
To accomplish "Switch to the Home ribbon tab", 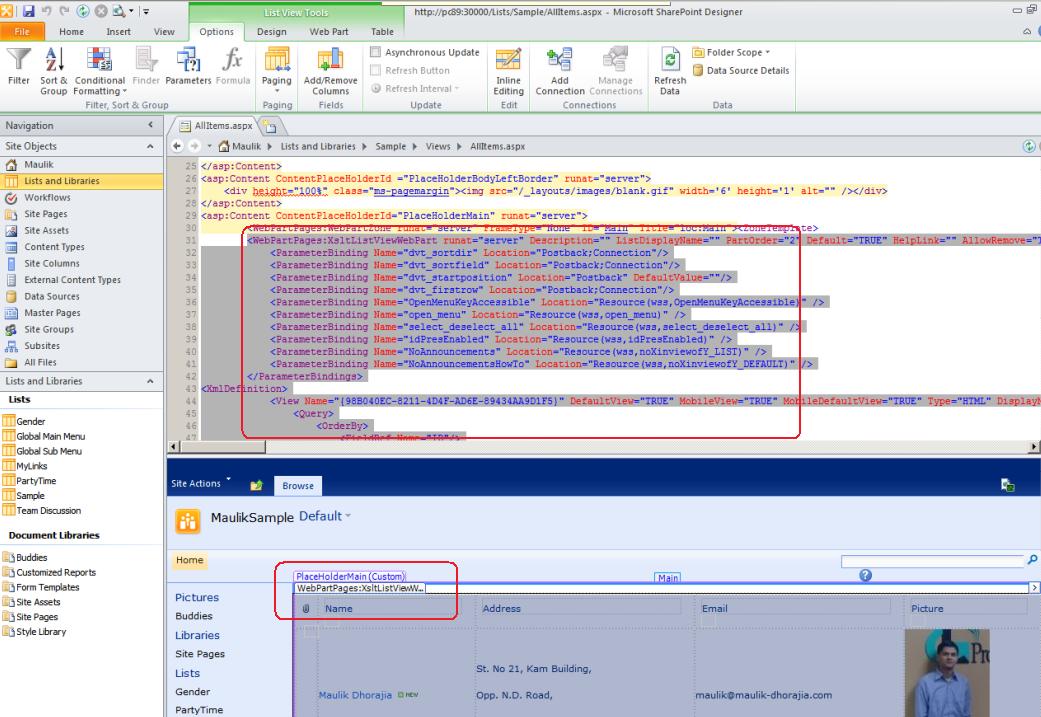I will pos(71,31).
